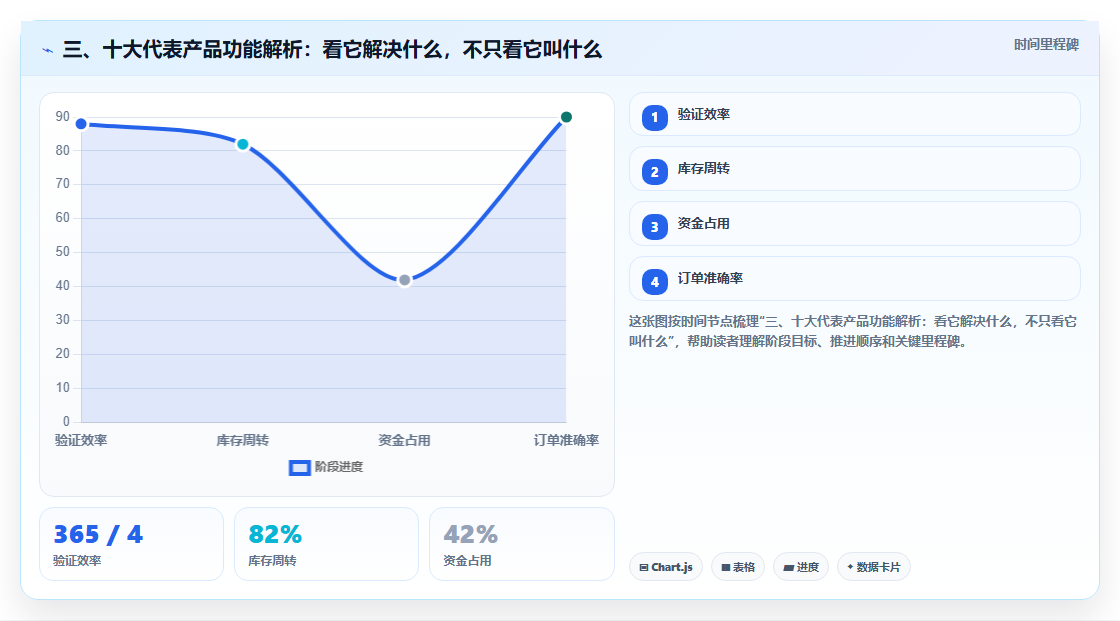
Task: Click the number 2 badge for 库存周转
Action: (x=654, y=172)
